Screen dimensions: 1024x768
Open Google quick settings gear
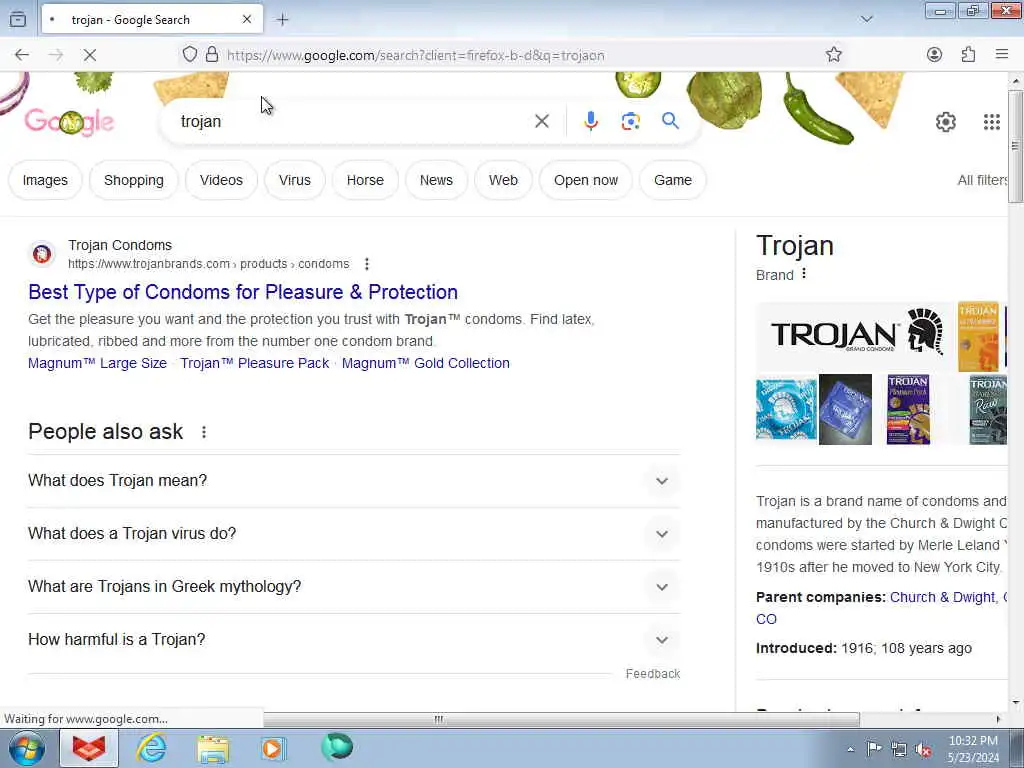point(946,121)
